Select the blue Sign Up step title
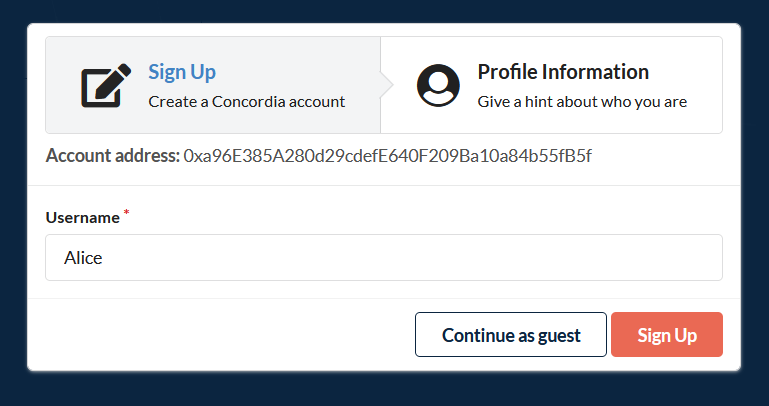This screenshot has width=769, height=406. tap(182, 72)
